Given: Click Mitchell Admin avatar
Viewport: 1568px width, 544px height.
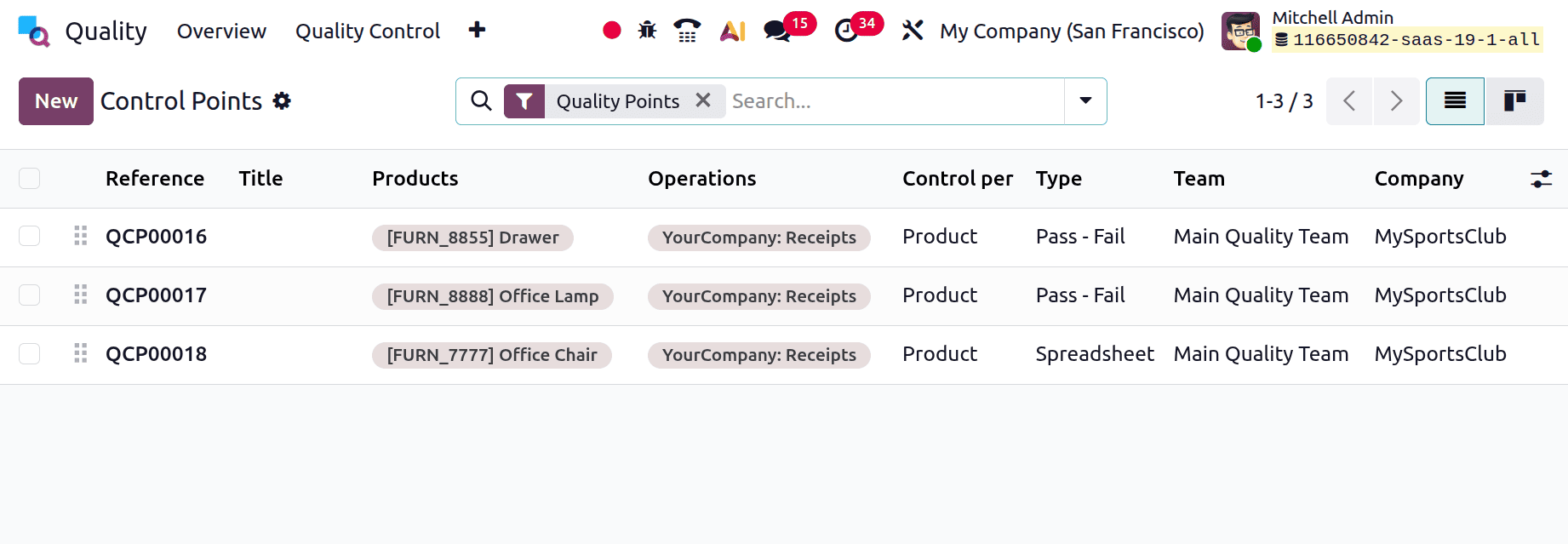Looking at the screenshot, I should 1240,31.
